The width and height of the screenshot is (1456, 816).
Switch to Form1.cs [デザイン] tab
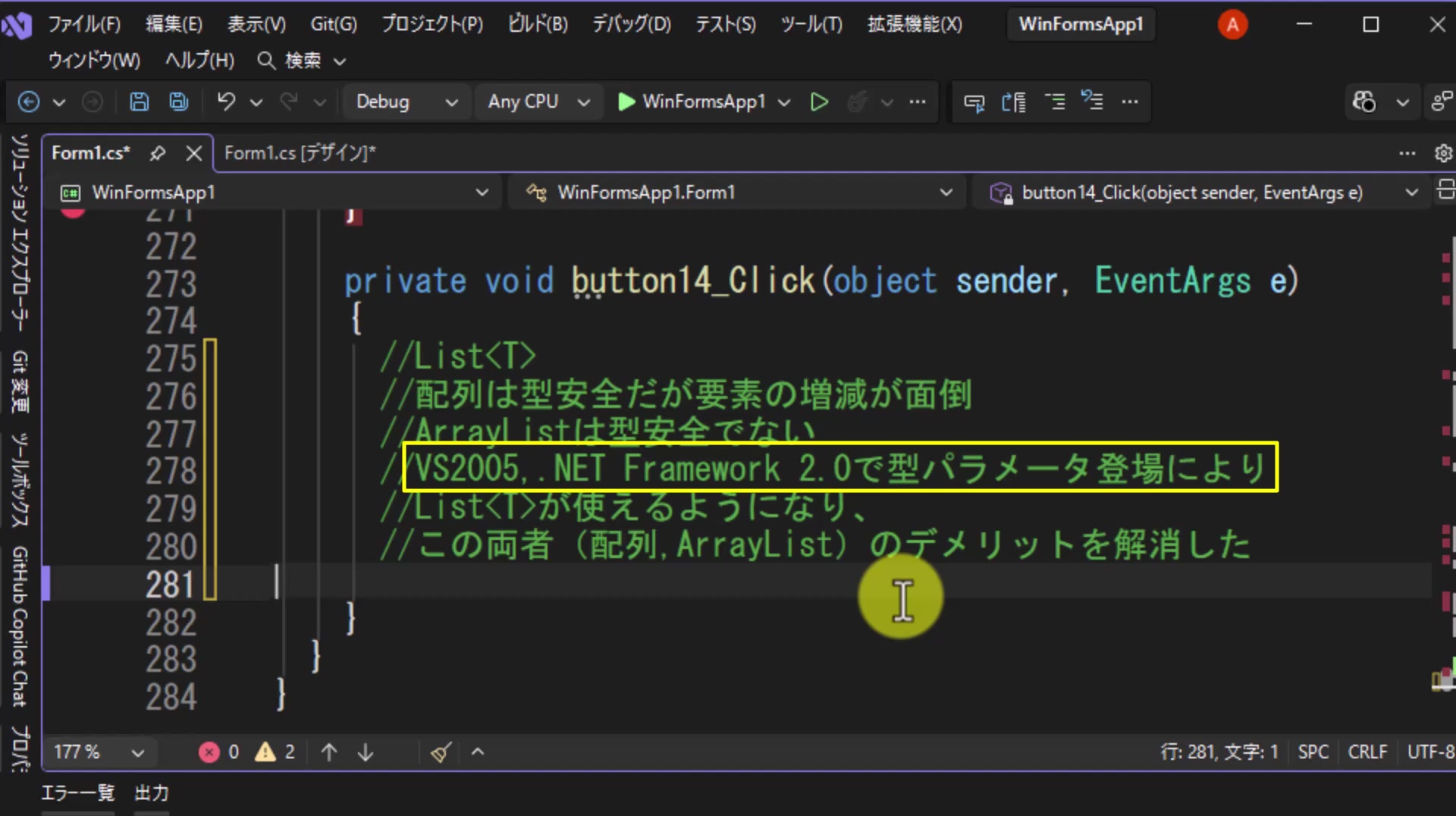[x=300, y=153]
